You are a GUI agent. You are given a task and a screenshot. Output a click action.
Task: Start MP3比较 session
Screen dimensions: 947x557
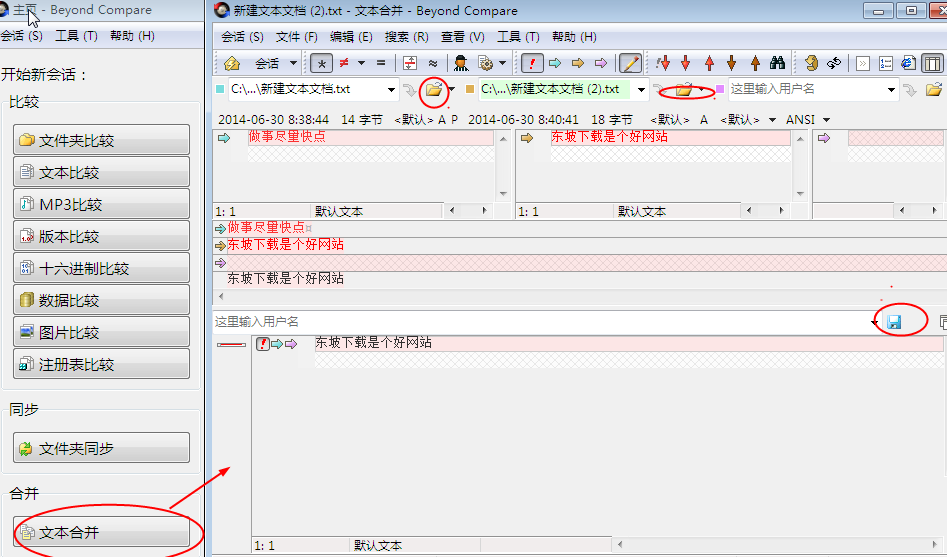click(x=101, y=204)
